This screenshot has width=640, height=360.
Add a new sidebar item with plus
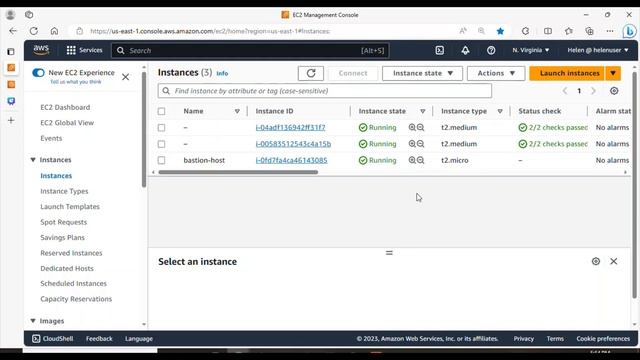[11, 120]
